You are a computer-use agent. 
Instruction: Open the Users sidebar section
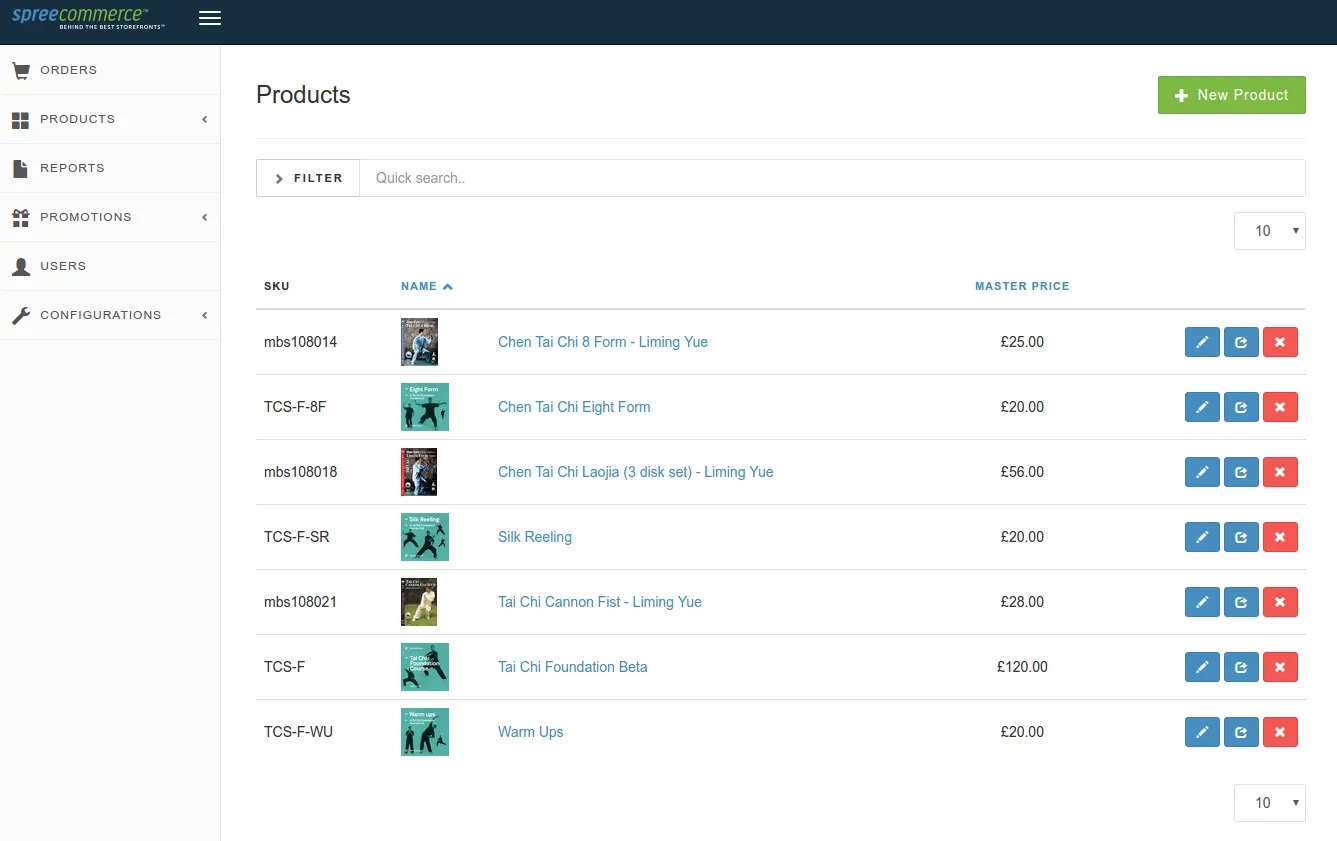point(63,266)
